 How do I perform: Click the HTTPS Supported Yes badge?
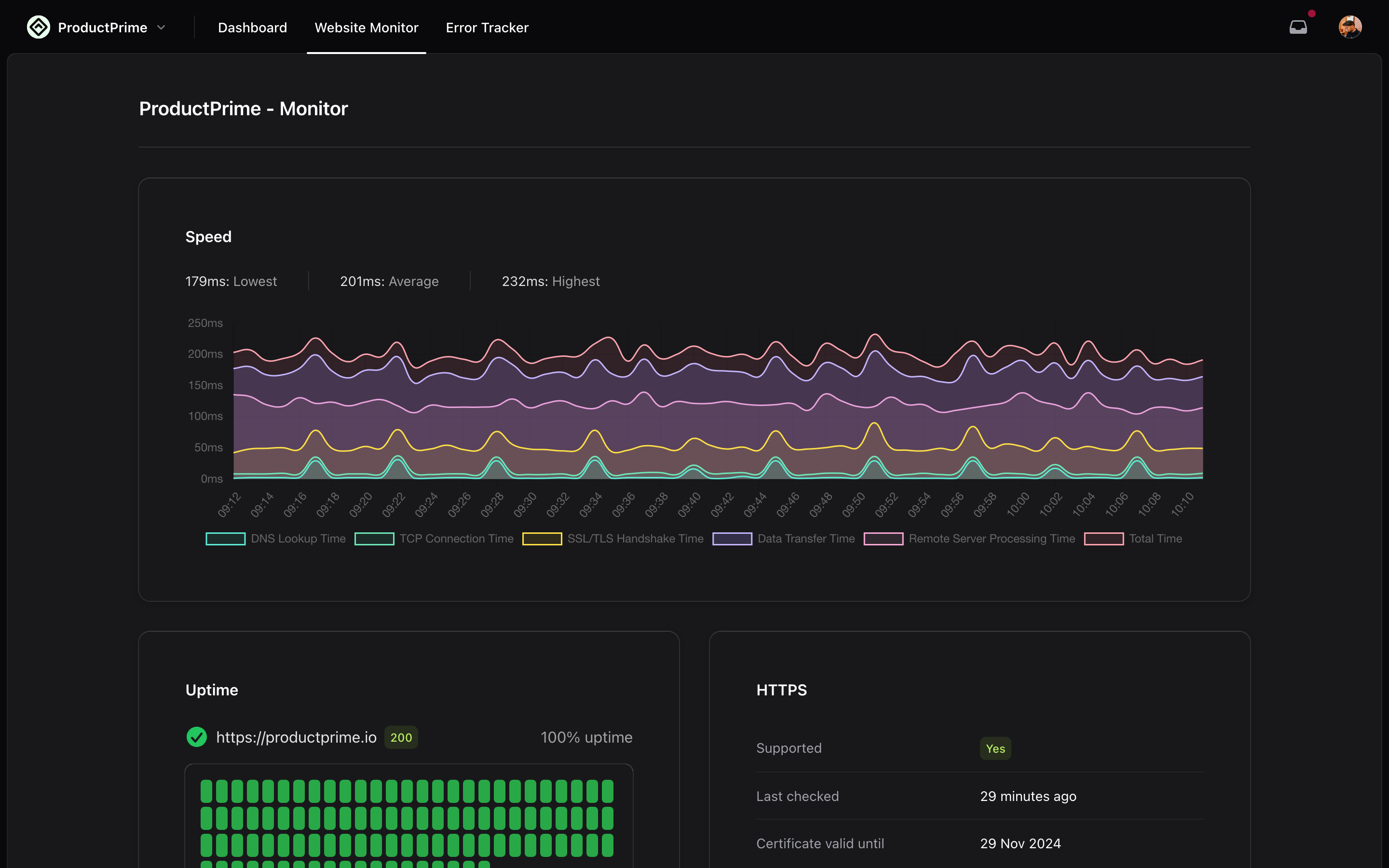tap(995, 748)
